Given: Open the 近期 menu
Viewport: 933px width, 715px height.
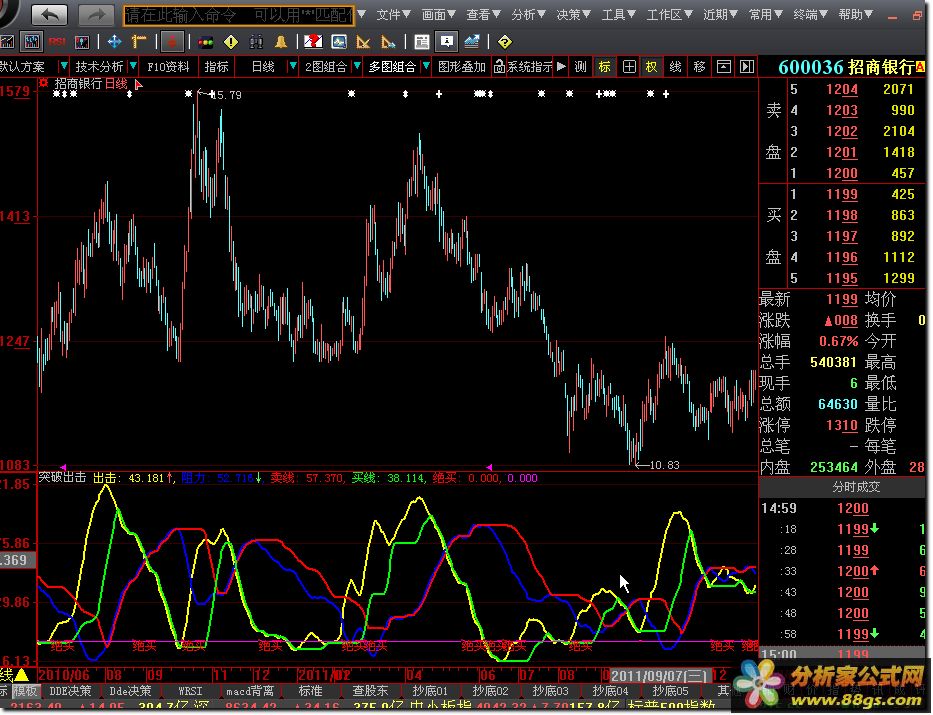Looking at the screenshot, I should [x=720, y=14].
